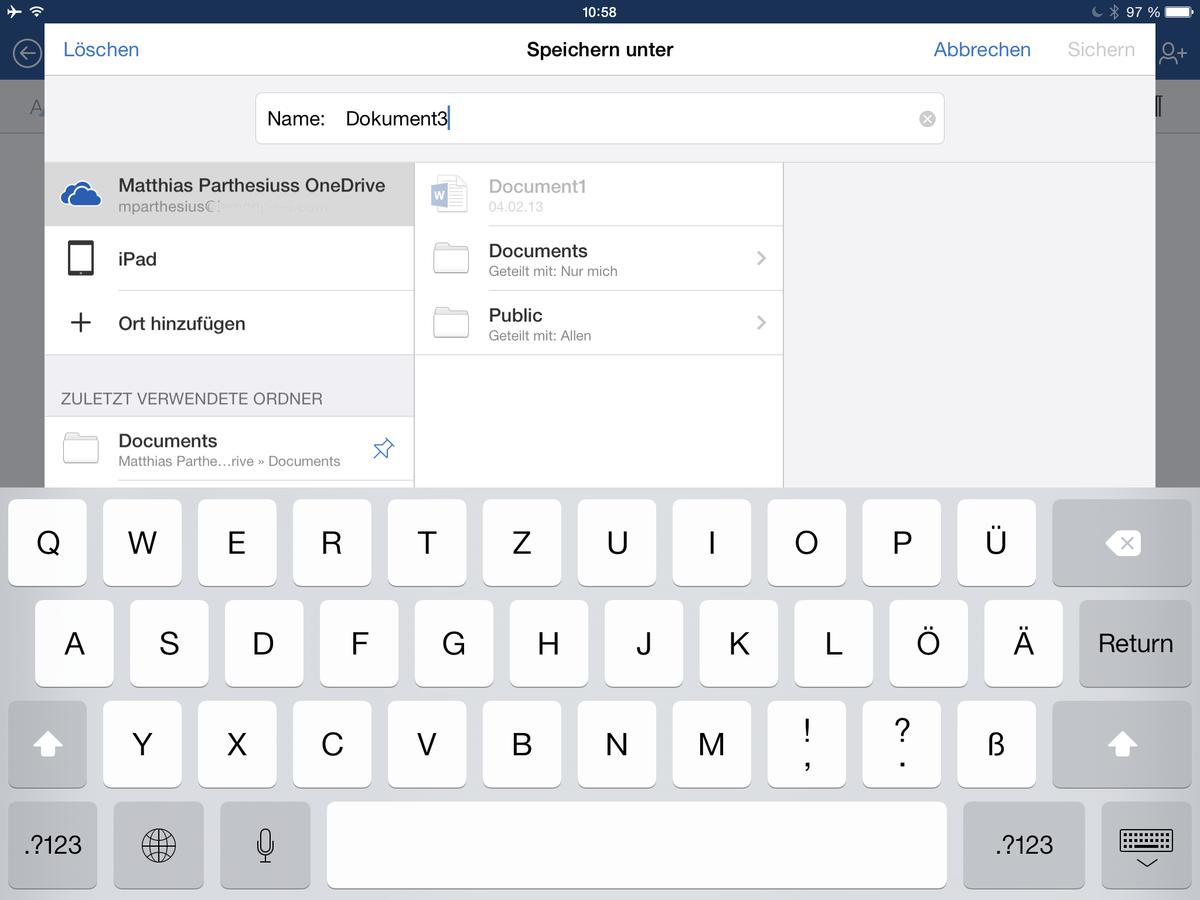Tap the Ü key

click(x=996, y=543)
